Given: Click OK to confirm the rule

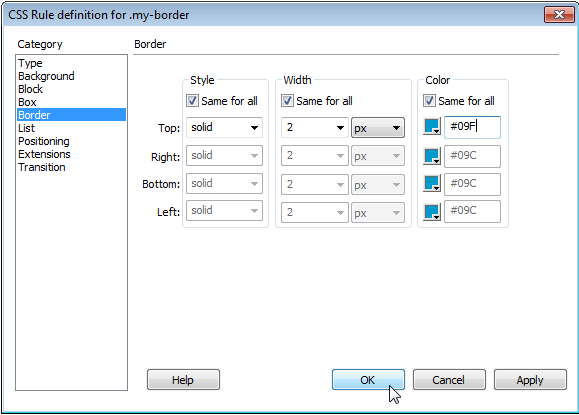Looking at the screenshot, I should [368, 380].
